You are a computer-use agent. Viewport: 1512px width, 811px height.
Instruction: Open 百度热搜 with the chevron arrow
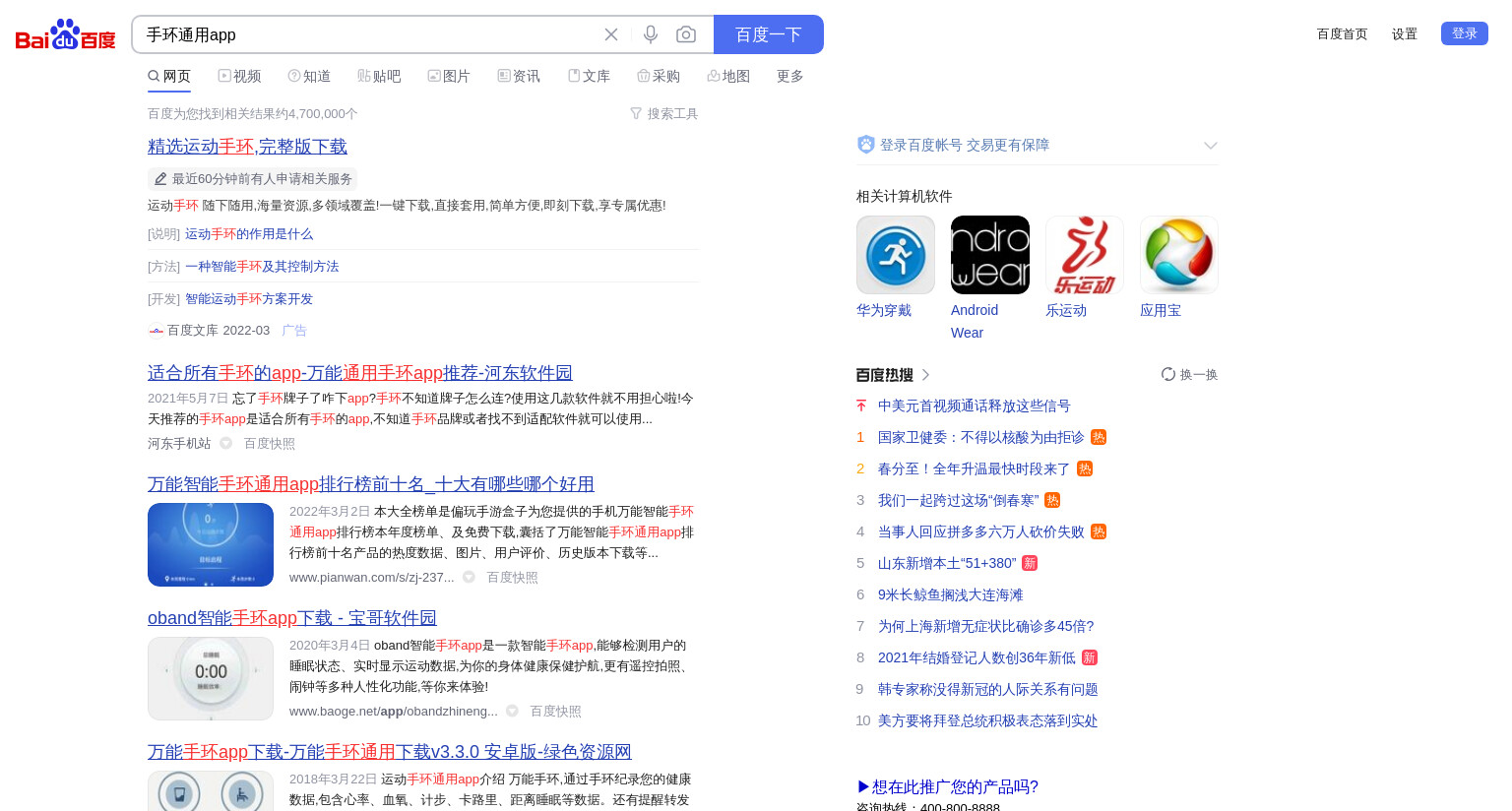tap(926, 375)
